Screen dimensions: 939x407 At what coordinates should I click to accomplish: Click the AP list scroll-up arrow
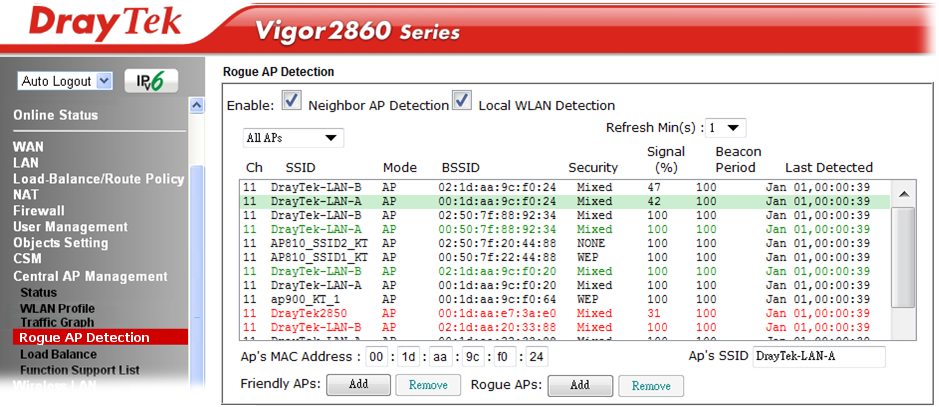pos(904,195)
